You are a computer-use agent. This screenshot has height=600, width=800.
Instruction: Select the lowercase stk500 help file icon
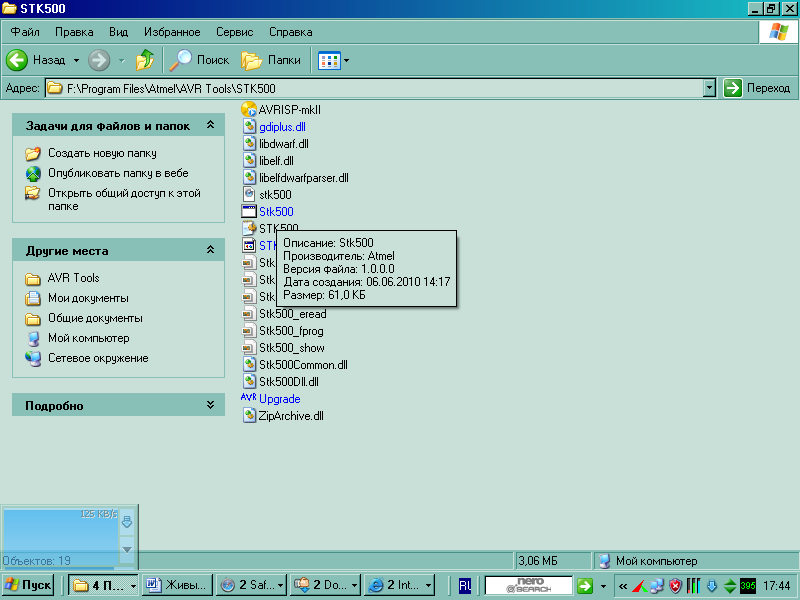[249, 194]
